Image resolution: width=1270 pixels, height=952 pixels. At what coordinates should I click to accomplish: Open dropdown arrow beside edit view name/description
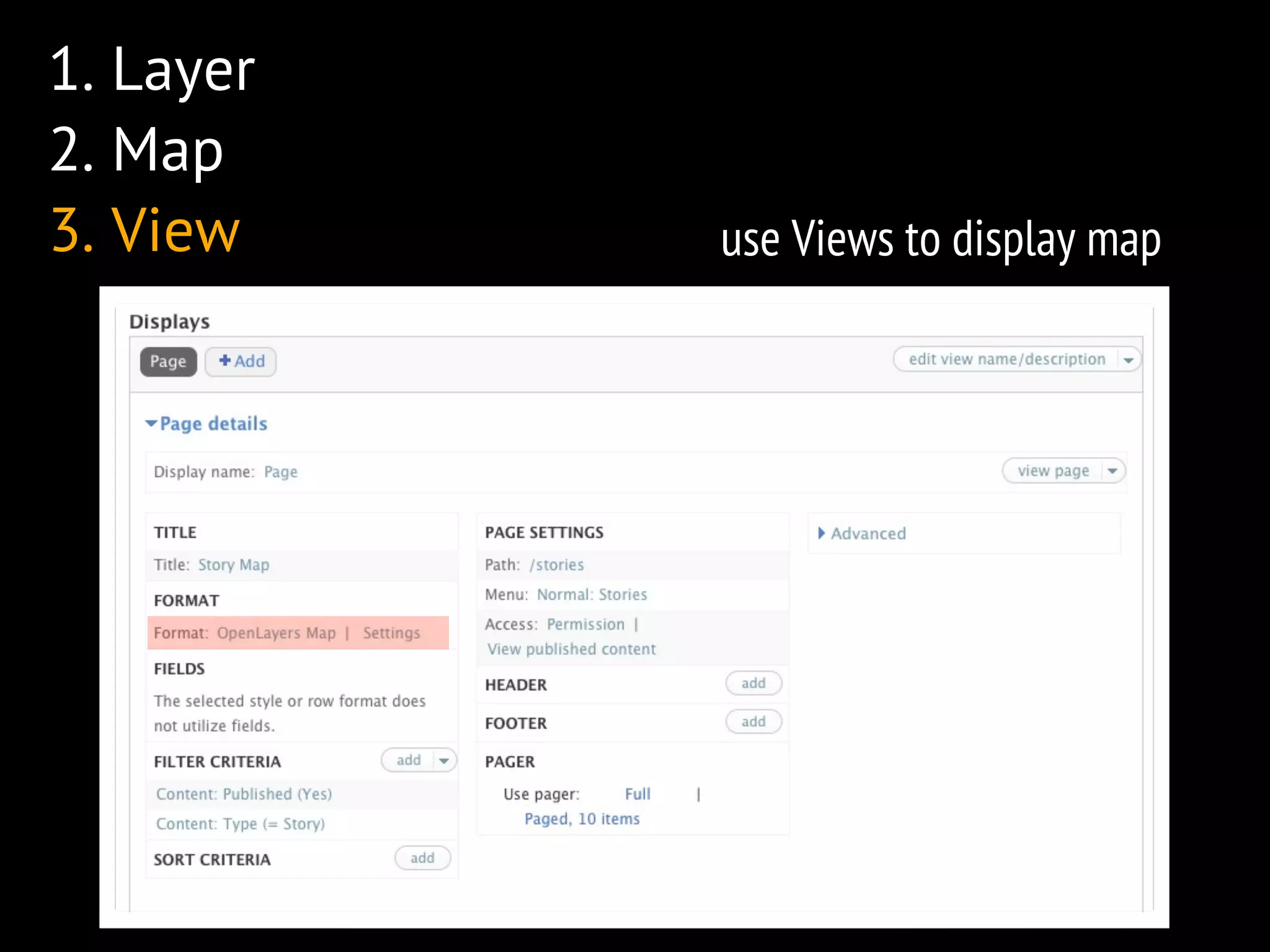(1129, 359)
